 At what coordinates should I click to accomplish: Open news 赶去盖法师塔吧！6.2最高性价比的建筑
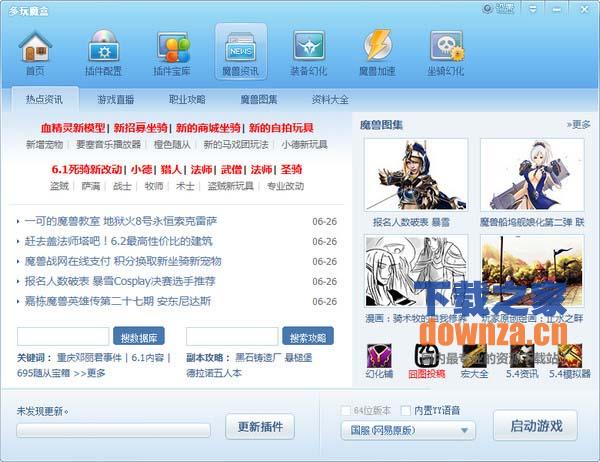(118, 241)
